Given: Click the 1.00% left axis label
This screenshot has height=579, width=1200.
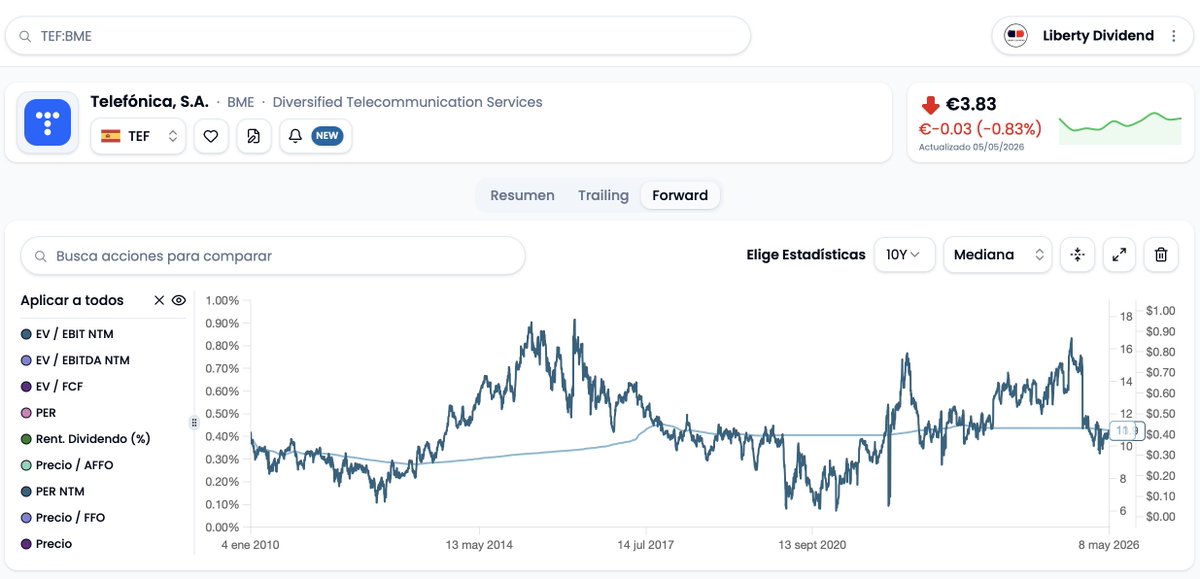Looking at the screenshot, I should point(222,300).
